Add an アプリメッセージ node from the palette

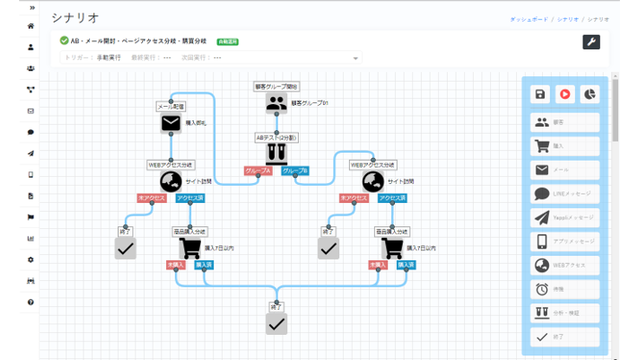[x=565, y=242]
